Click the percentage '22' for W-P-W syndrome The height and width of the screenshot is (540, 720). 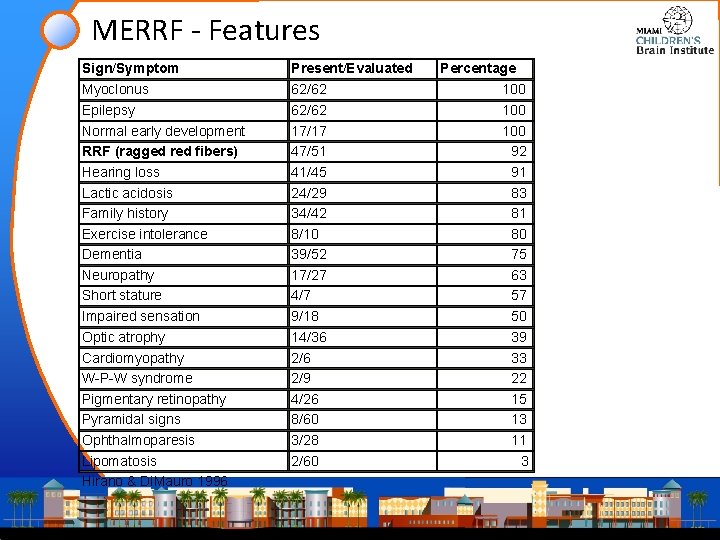(x=518, y=378)
